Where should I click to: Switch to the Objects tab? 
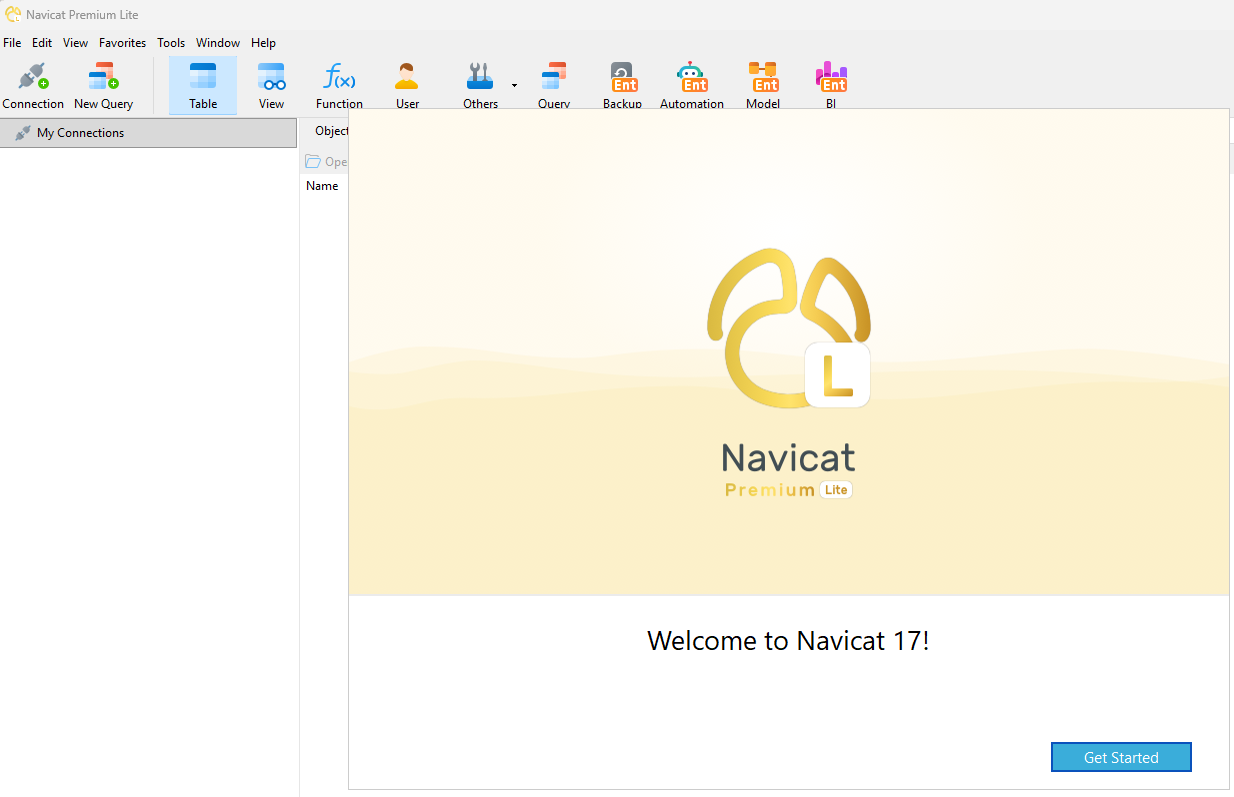pyautogui.click(x=331, y=131)
